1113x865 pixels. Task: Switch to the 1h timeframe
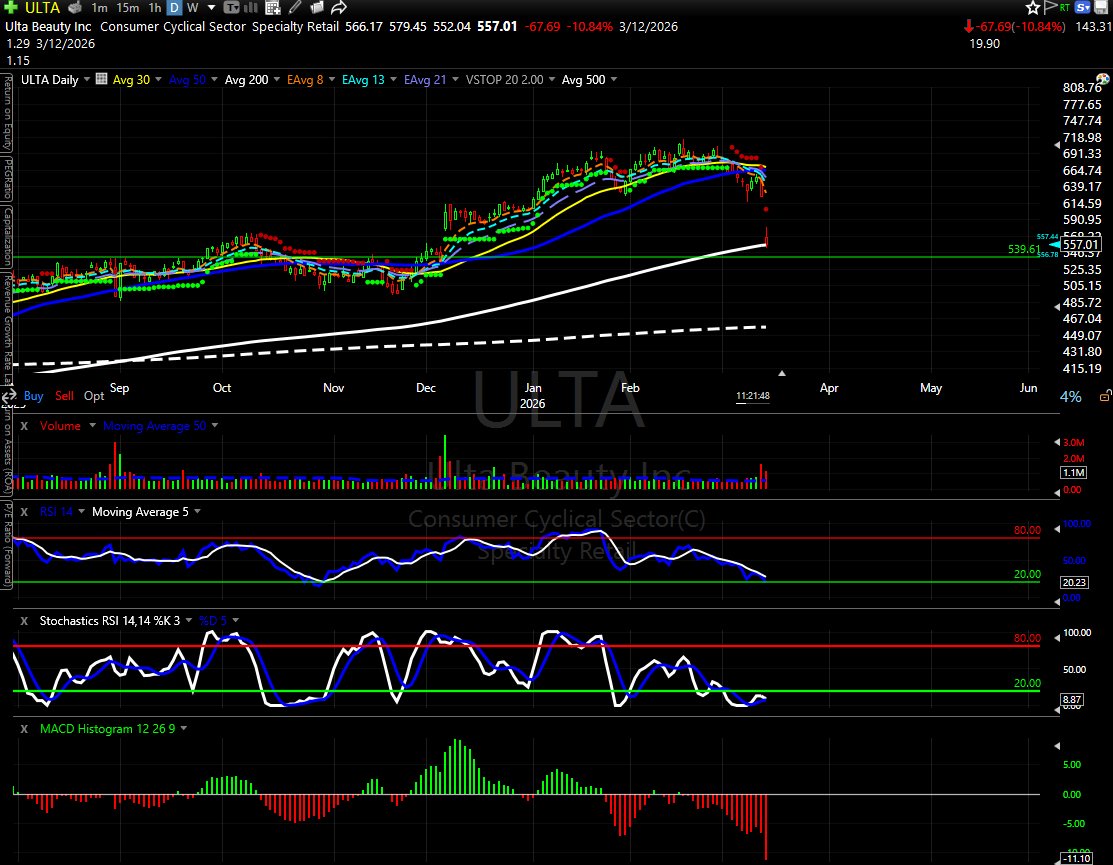tap(155, 8)
